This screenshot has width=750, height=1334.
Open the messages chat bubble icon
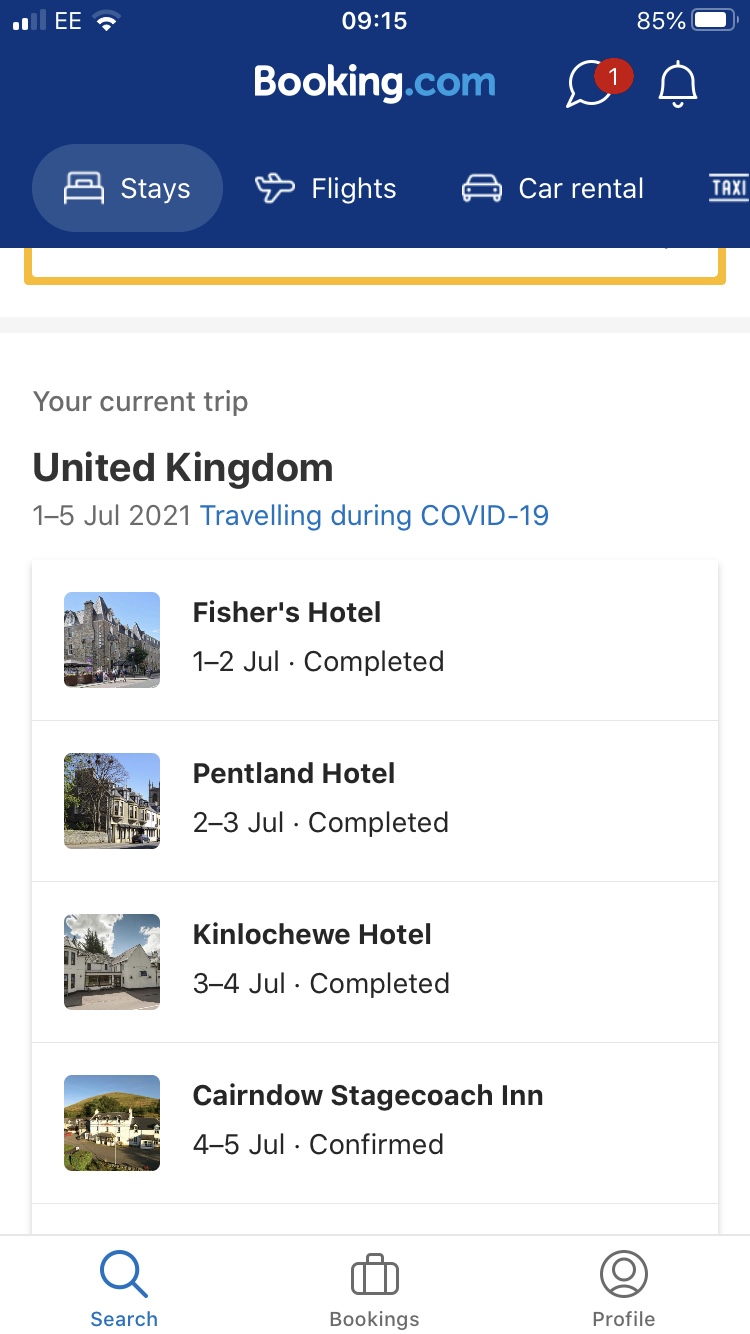tap(591, 85)
